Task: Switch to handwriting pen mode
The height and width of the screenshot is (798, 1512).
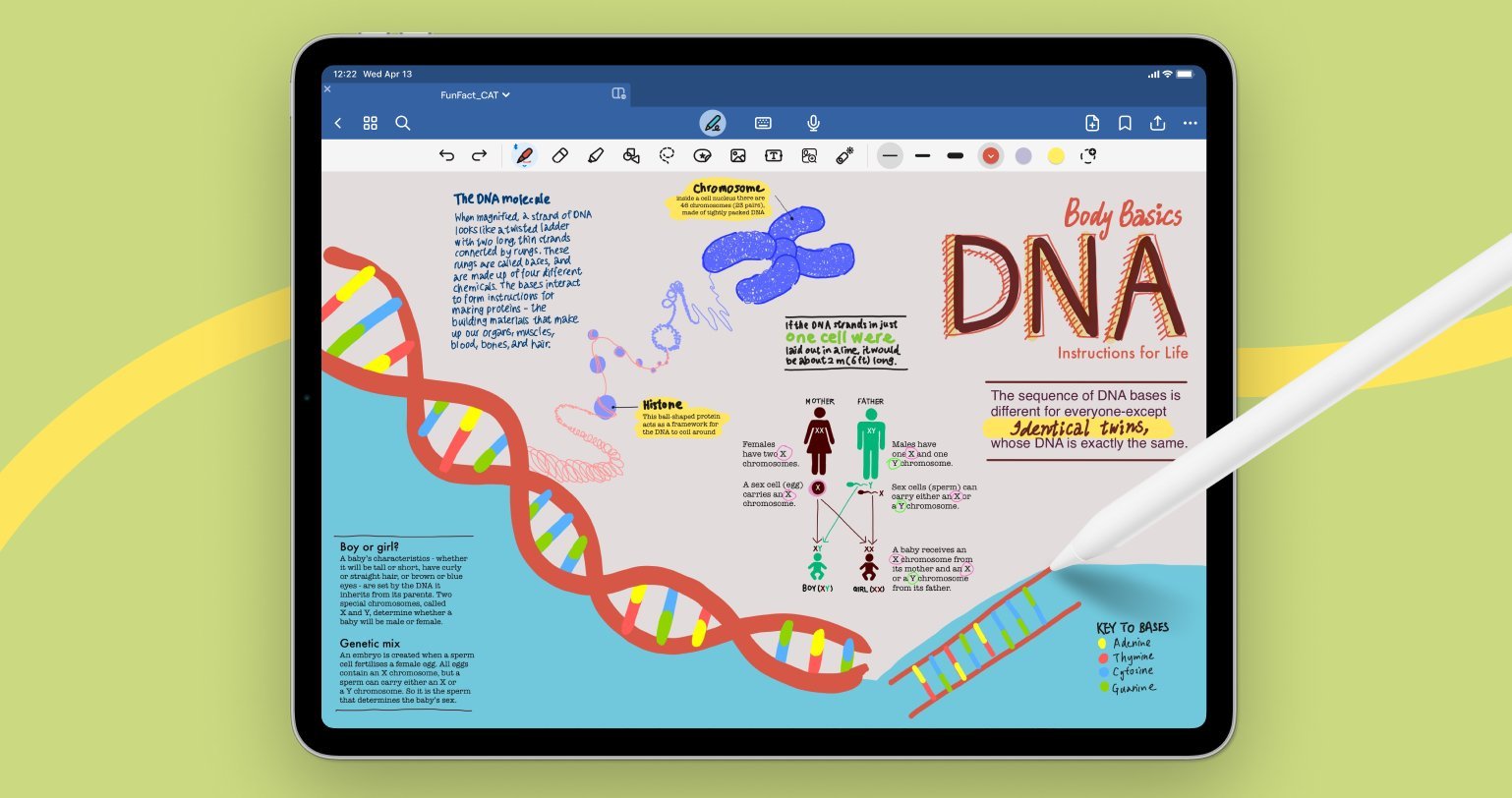Action: click(x=713, y=123)
